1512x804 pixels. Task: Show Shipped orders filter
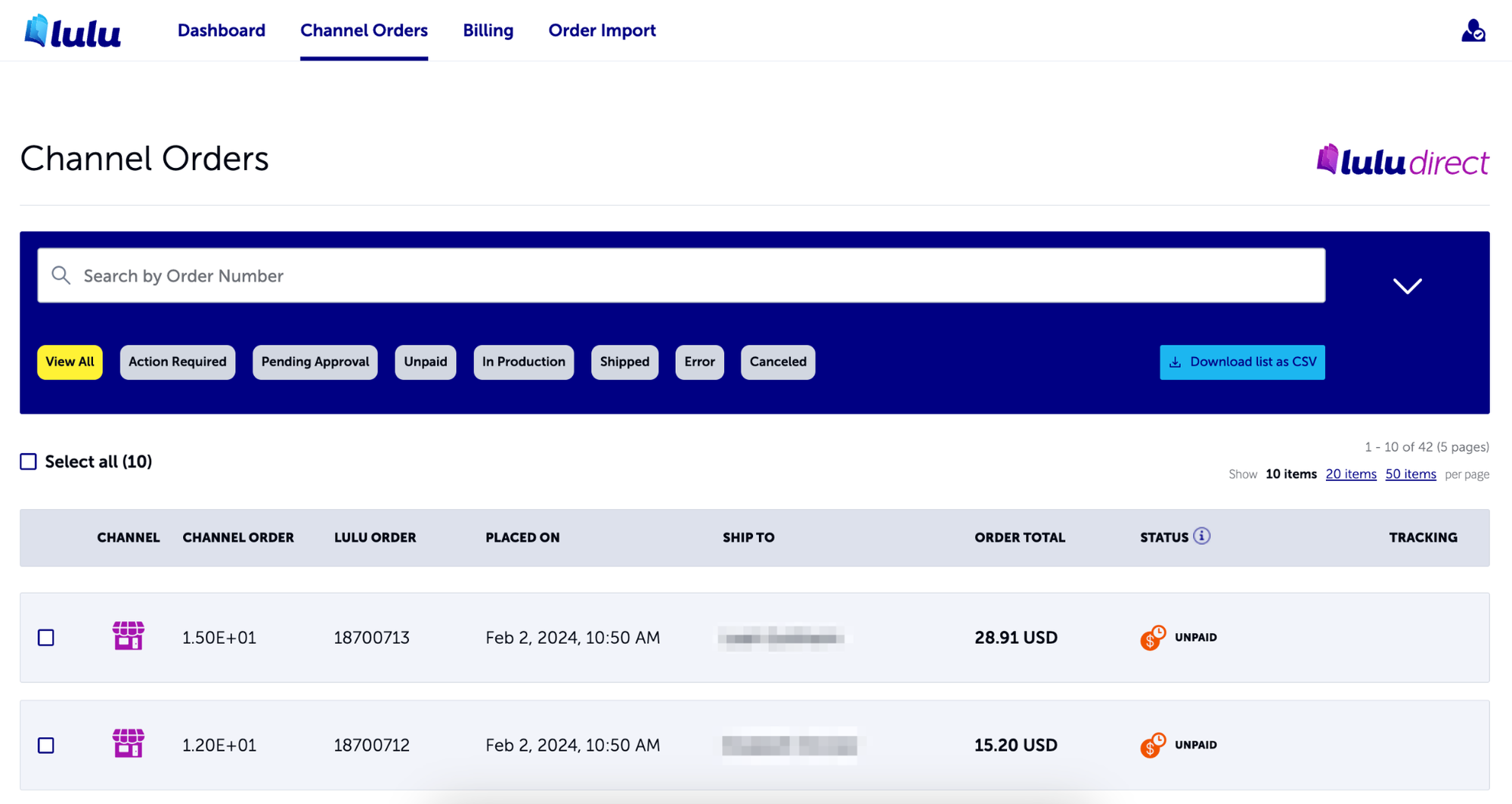[x=624, y=362]
